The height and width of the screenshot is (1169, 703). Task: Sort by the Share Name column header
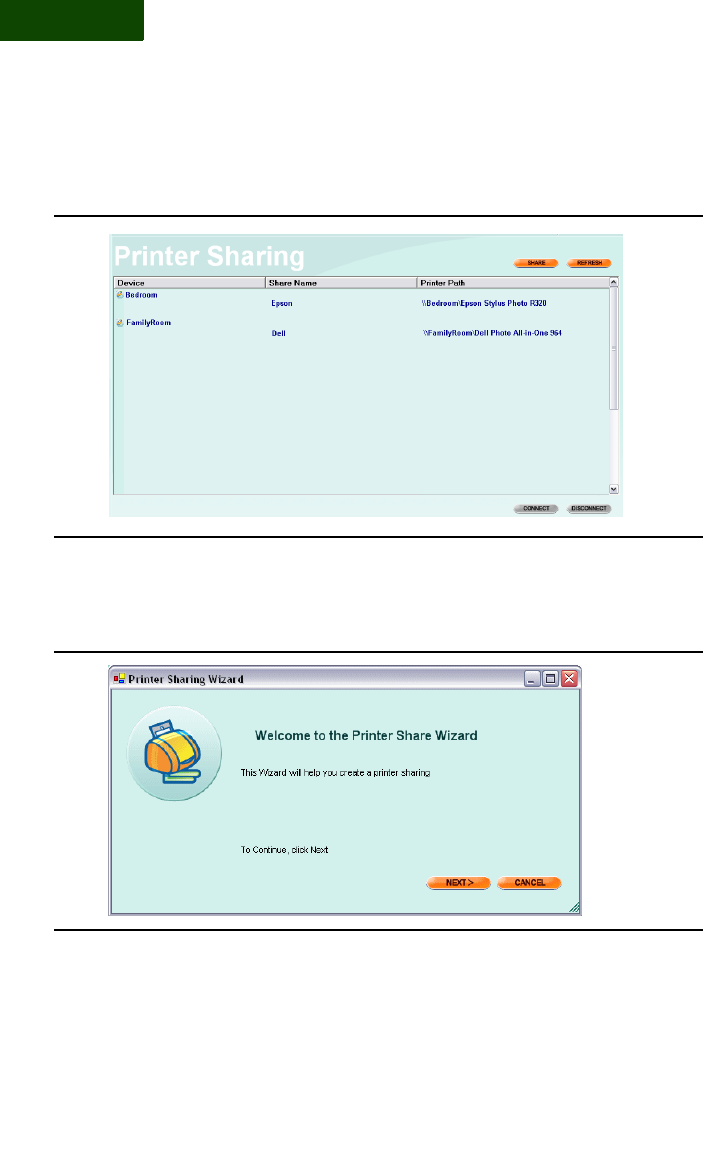341,283
